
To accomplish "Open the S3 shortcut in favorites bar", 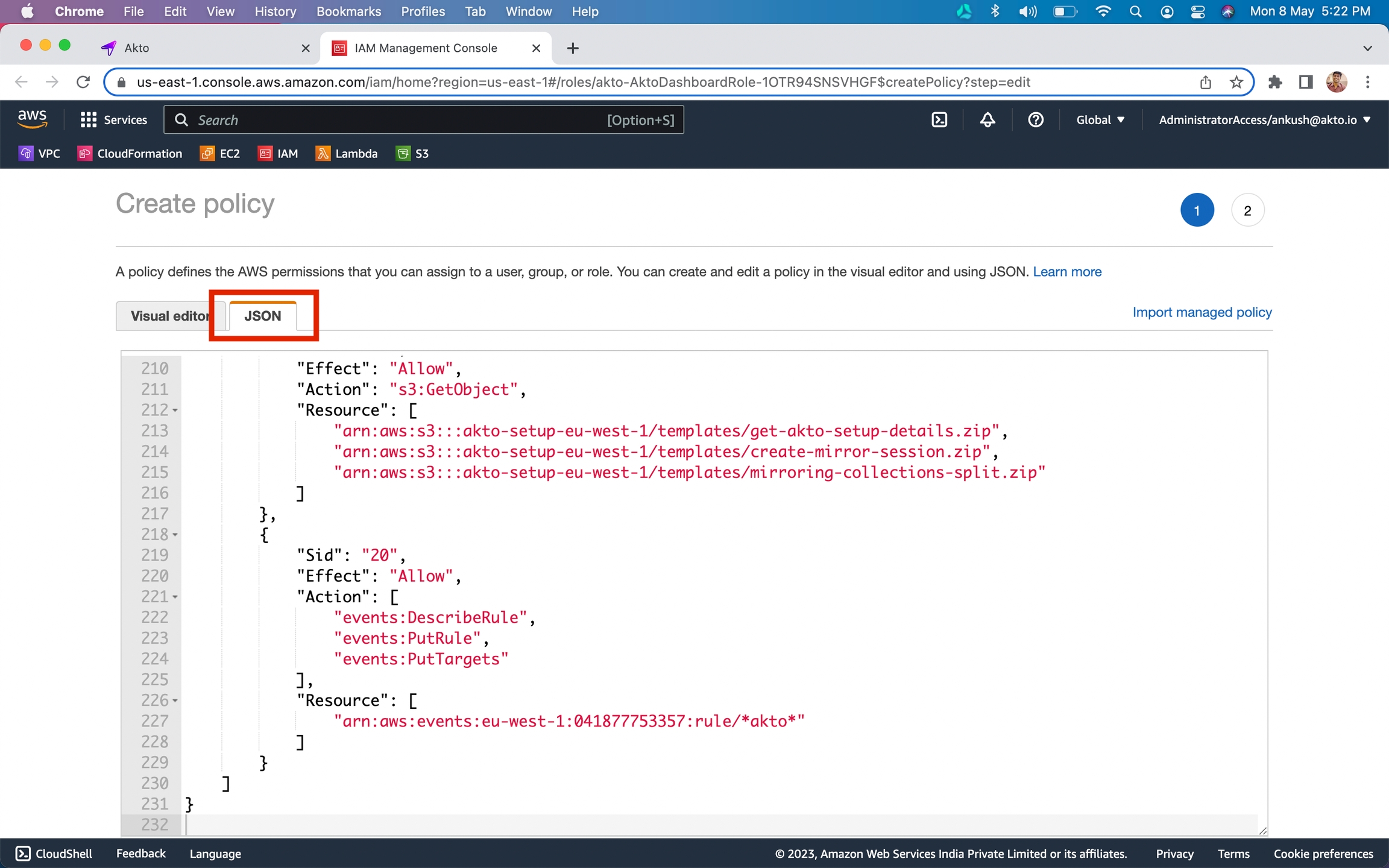I will click(x=412, y=154).
